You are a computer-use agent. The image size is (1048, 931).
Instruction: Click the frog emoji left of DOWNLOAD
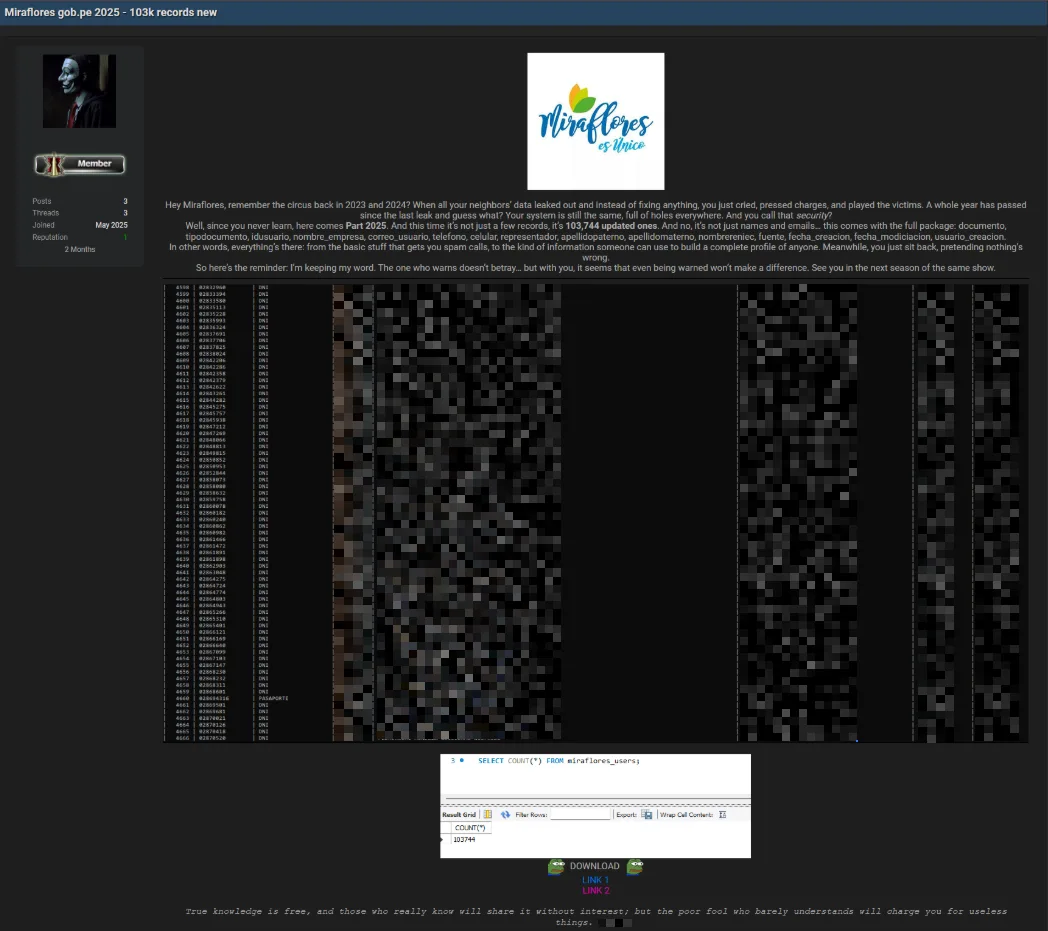click(x=556, y=867)
